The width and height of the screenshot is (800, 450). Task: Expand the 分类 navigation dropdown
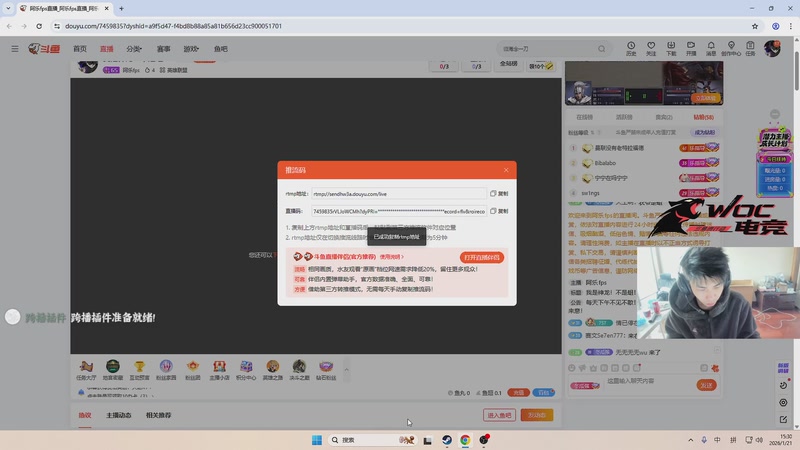134,49
